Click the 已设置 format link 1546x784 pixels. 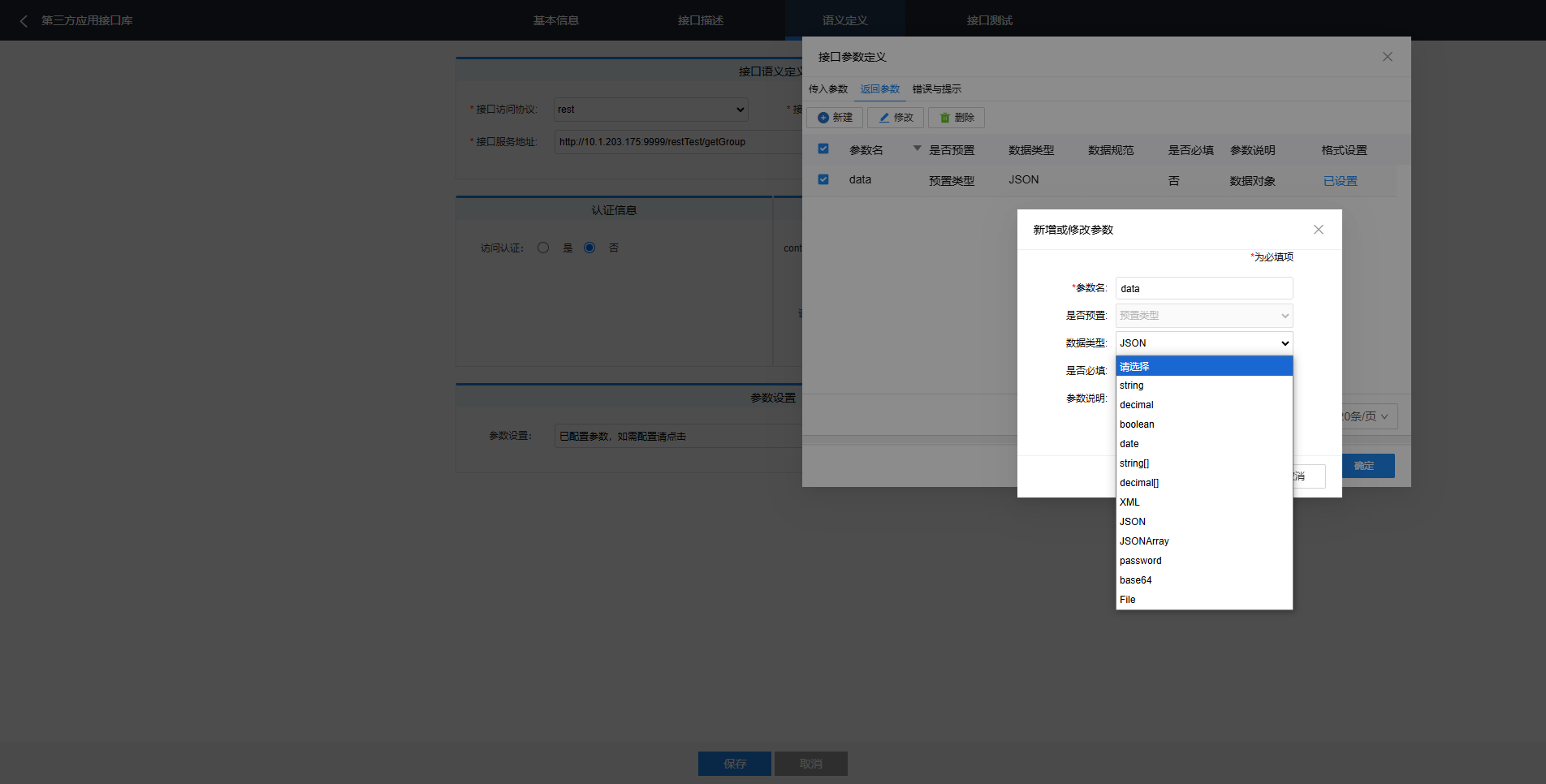coord(1340,181)
